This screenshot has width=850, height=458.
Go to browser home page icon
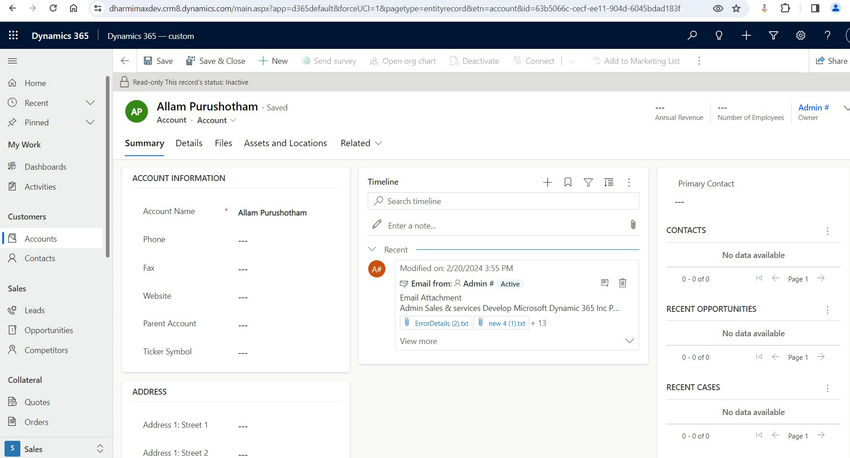click(x=74, y=8)
